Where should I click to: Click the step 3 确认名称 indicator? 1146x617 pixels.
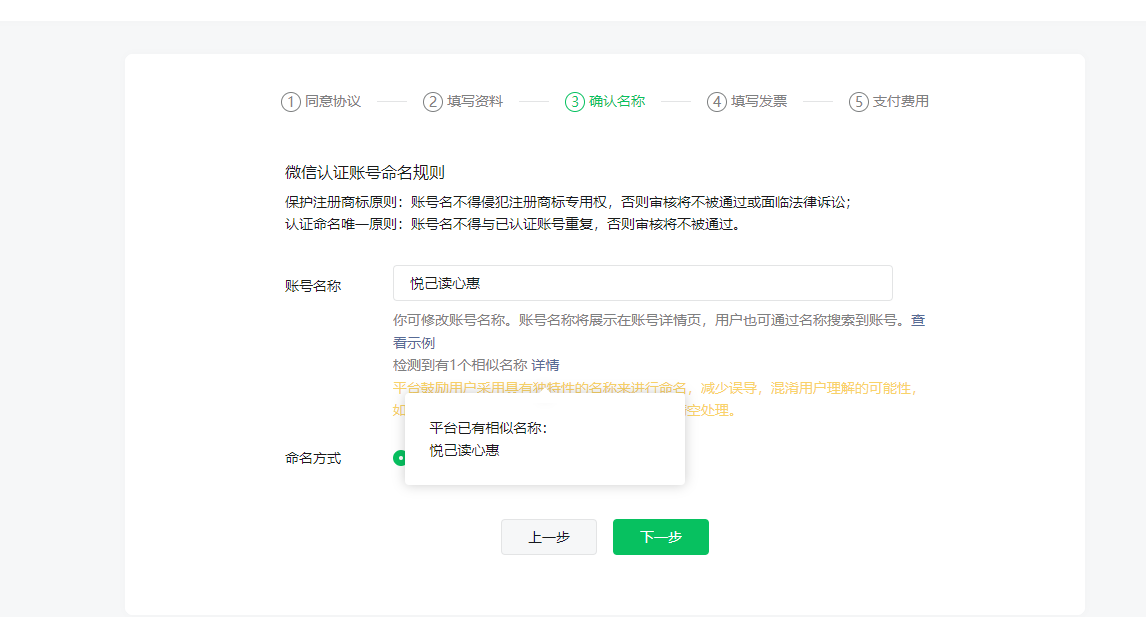click(605, 102)
